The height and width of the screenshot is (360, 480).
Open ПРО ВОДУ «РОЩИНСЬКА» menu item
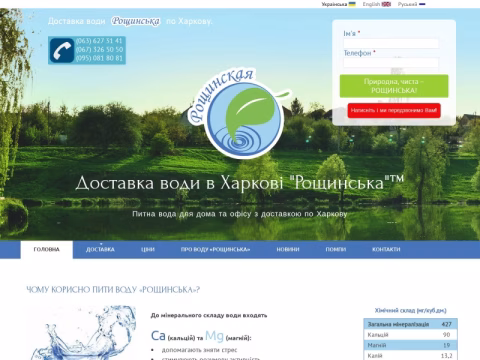(x=215, y=249)
